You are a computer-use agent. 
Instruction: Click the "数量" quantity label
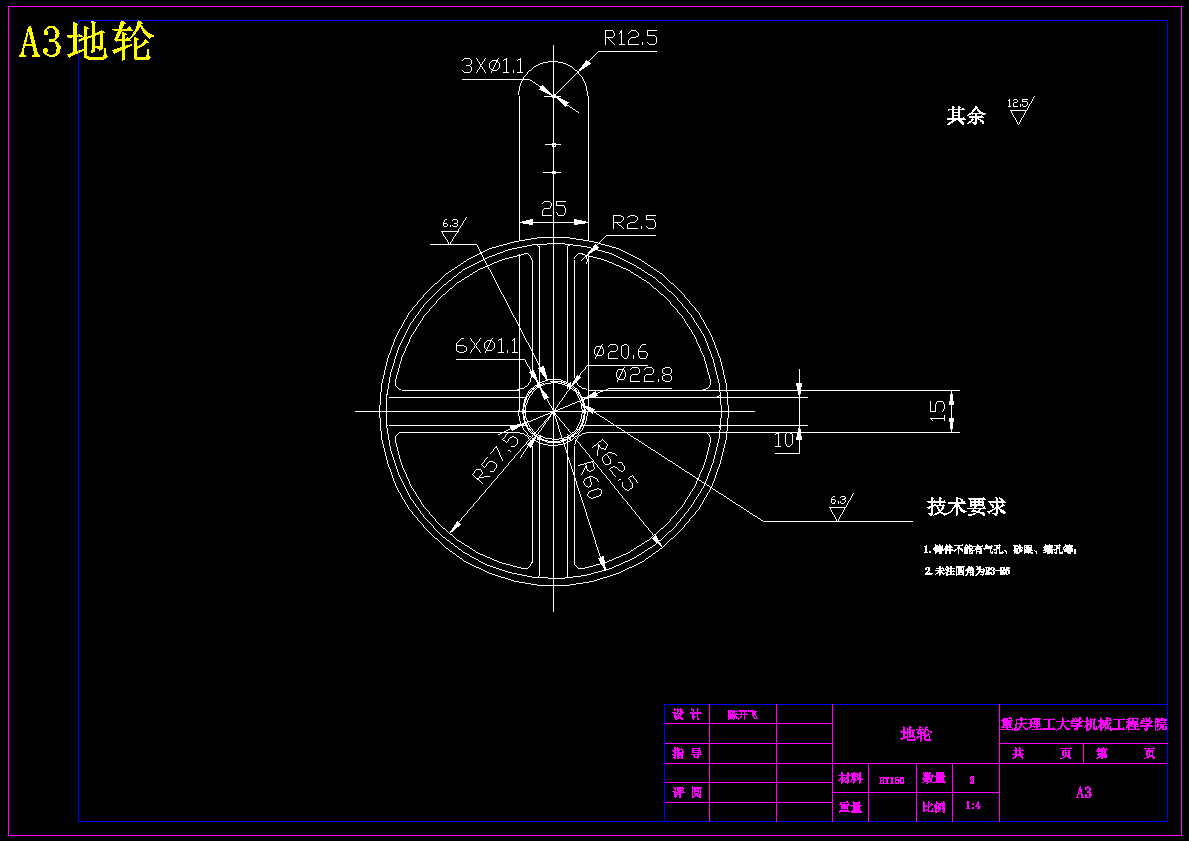tap(933, 778)
